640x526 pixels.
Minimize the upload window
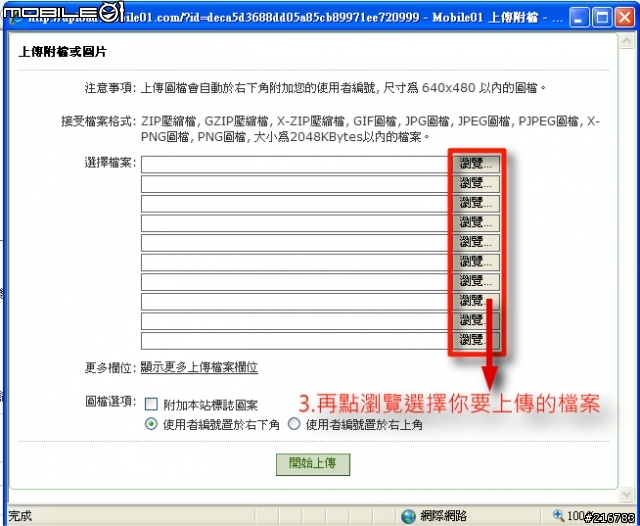pyautogui.click(x=579, y=18)
